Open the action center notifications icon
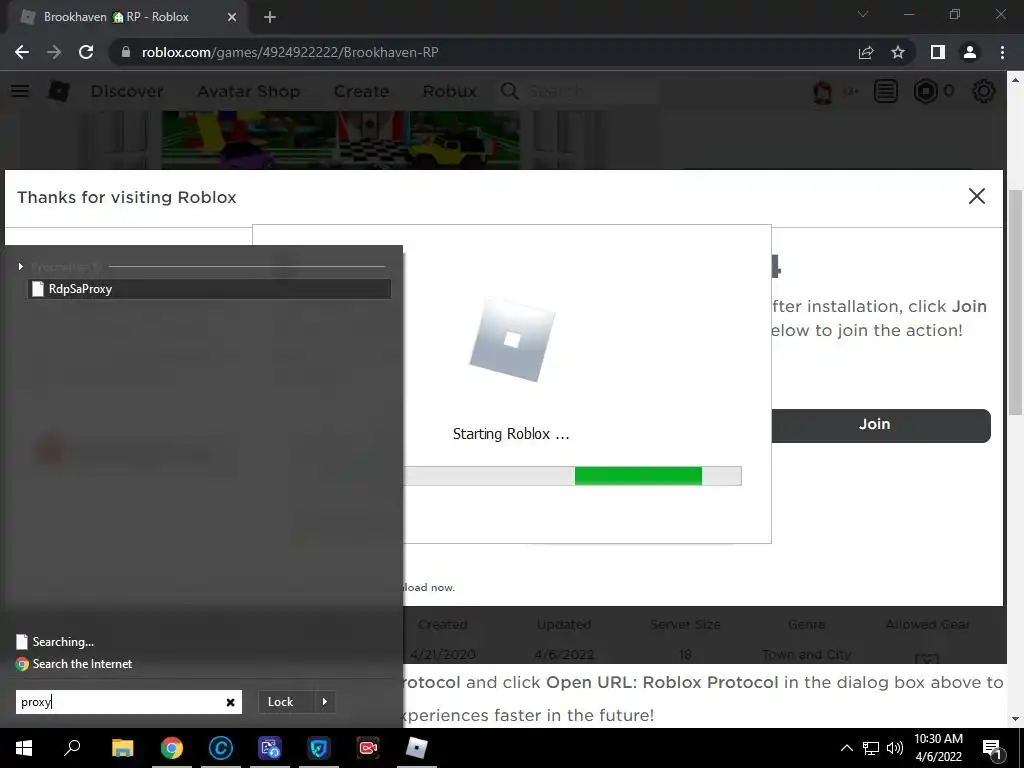Screen dimensions: 1024x768 (992, 748)
